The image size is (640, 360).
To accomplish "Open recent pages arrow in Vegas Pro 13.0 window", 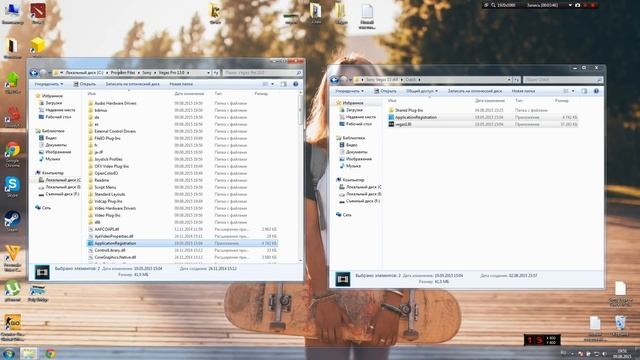I will 49,73.
